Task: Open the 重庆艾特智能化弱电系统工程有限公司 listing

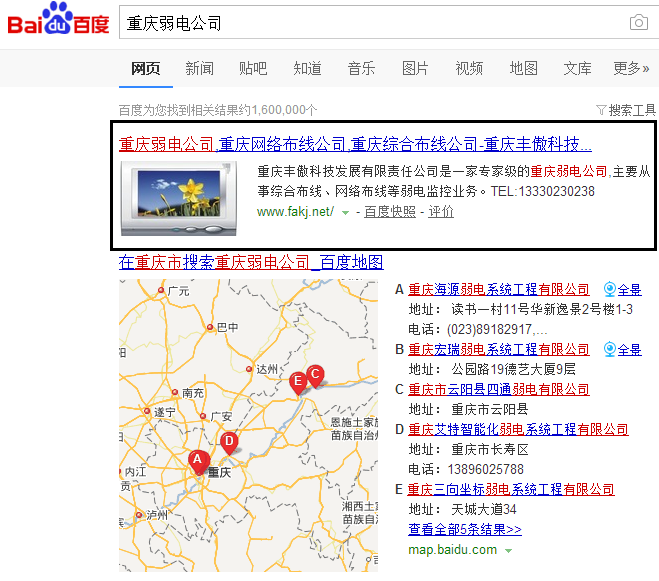Action: [x=518, y=429]
